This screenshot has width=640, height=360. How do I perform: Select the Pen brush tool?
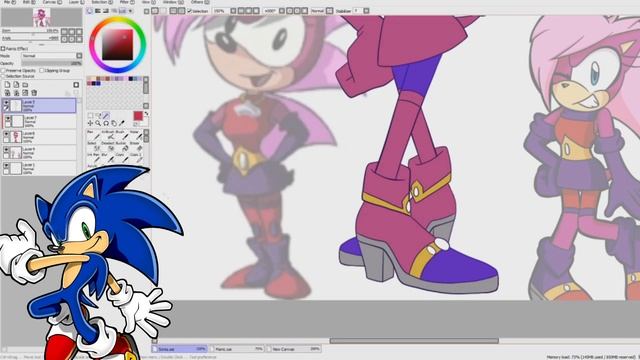[93, 135]
